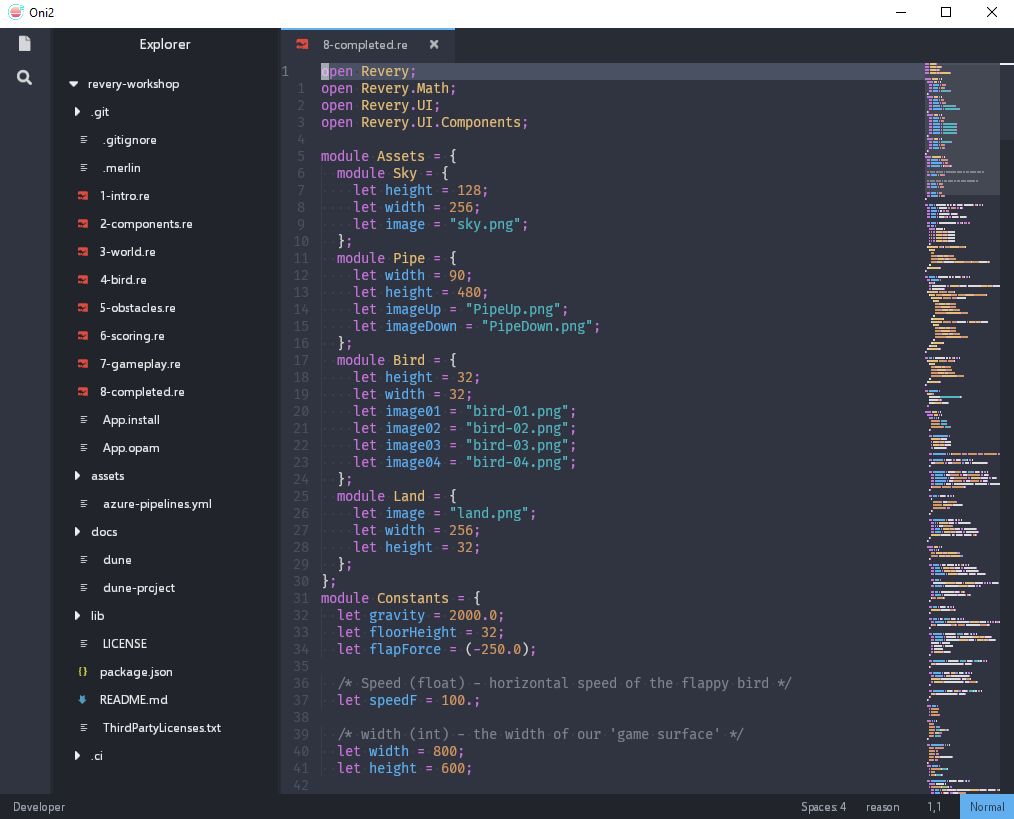Image resolution: width=1014 pixels, height=819 pixels.
Task: Select the 8-completed.re tab
Action: point(365,44)
